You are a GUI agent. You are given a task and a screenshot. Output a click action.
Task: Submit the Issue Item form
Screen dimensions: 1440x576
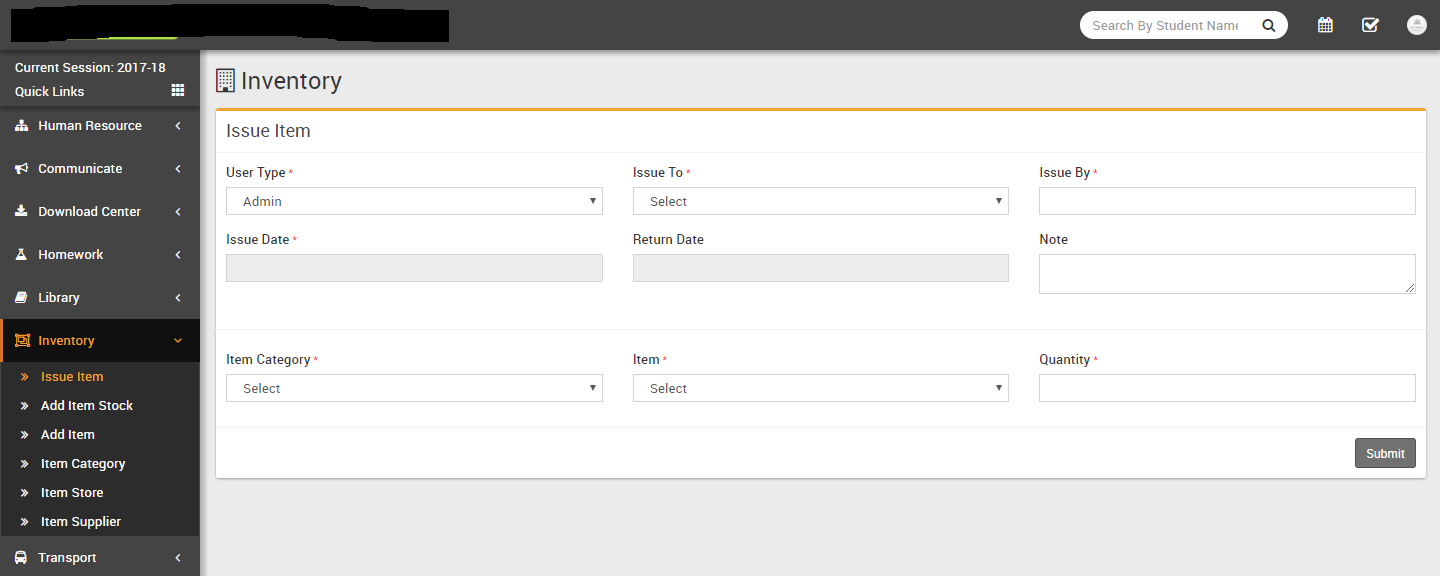1385,453
